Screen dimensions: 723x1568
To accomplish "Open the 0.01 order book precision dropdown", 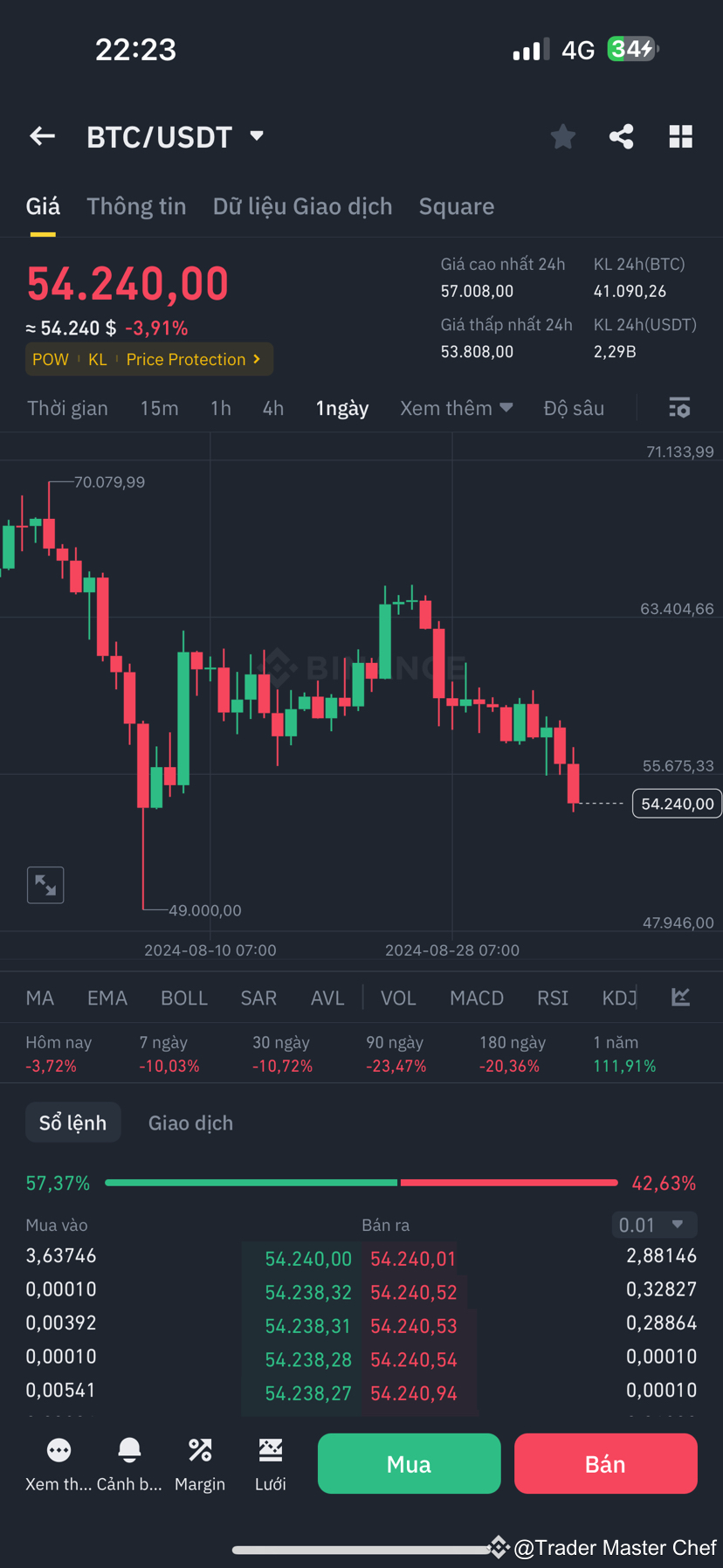I will pos(653,1225).
